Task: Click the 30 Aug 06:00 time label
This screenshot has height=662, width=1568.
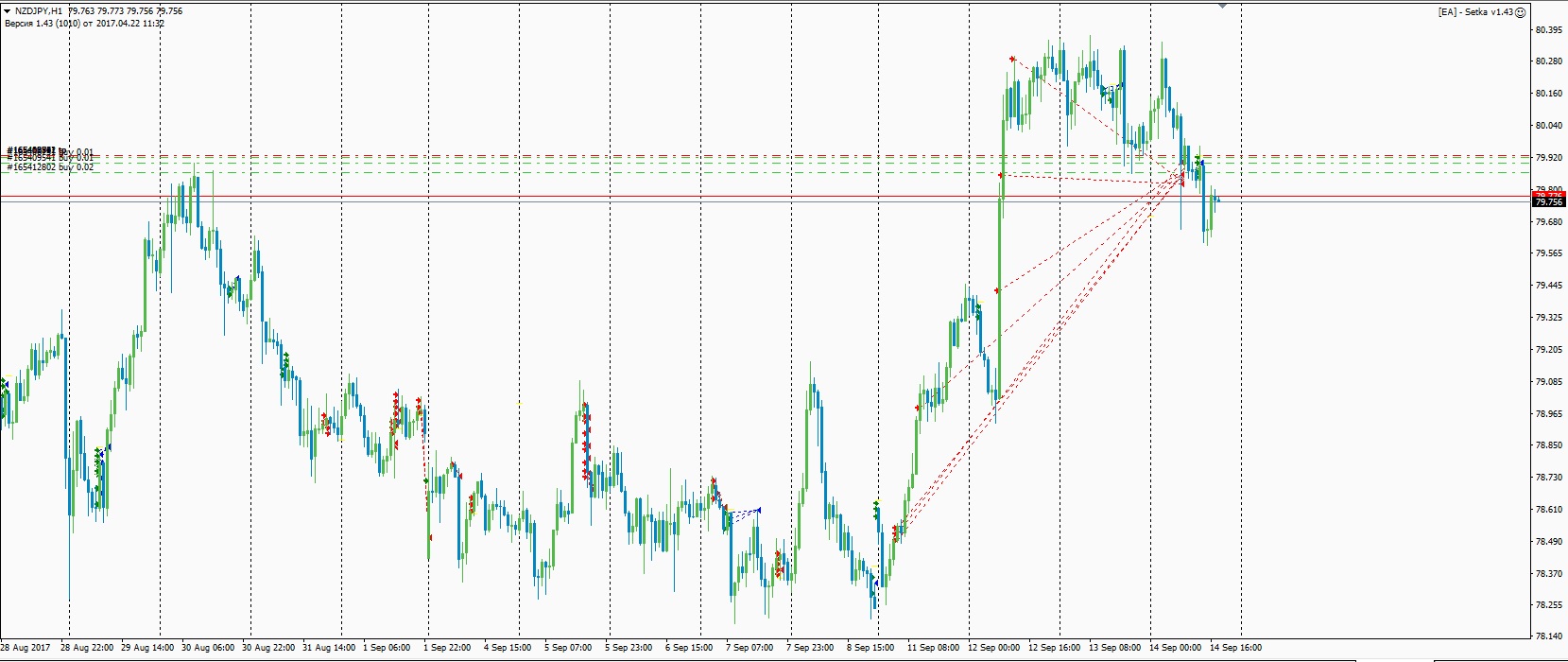Action: click(209, 648)
